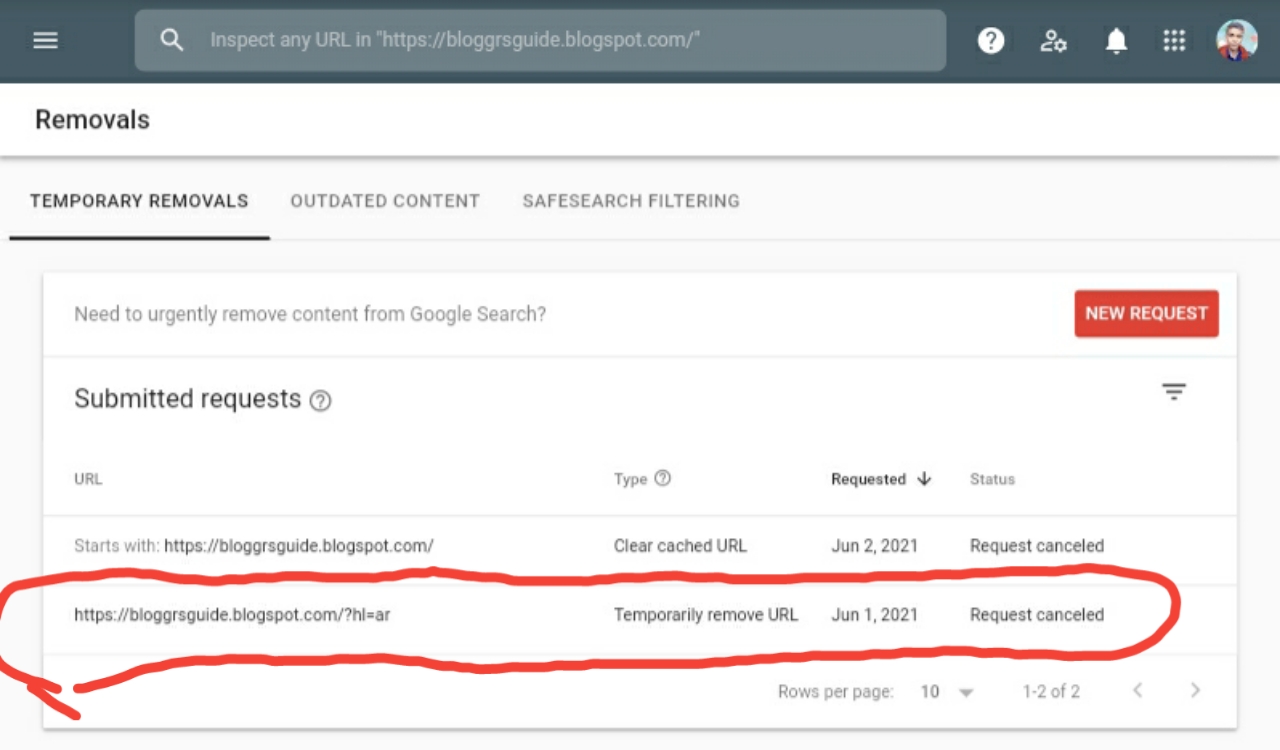Image resolution: width=1280 pixels, height=750 pixels.
Task: Click Request canceled status for Jun 1
Action: pyautogui.click(x=1037, y=615)
